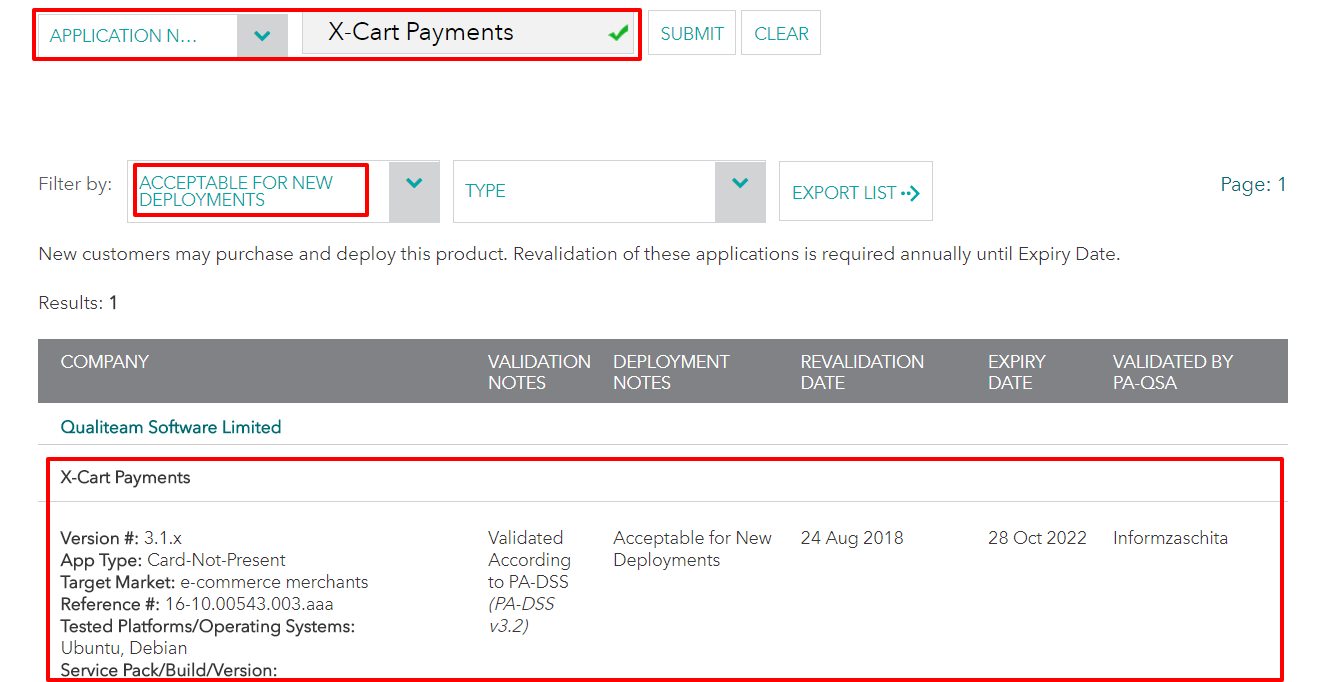Select the X-Cart Payments application title

(125, 478)
